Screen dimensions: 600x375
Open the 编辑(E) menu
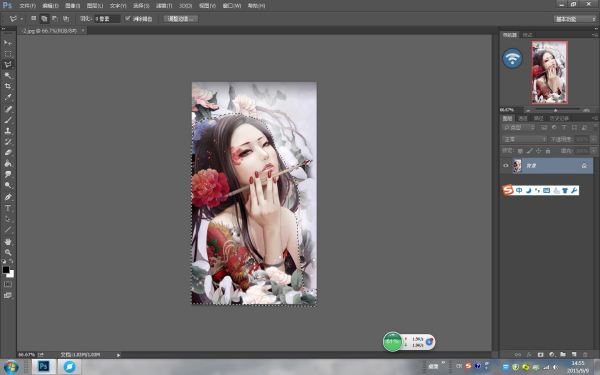click(51, 6)
